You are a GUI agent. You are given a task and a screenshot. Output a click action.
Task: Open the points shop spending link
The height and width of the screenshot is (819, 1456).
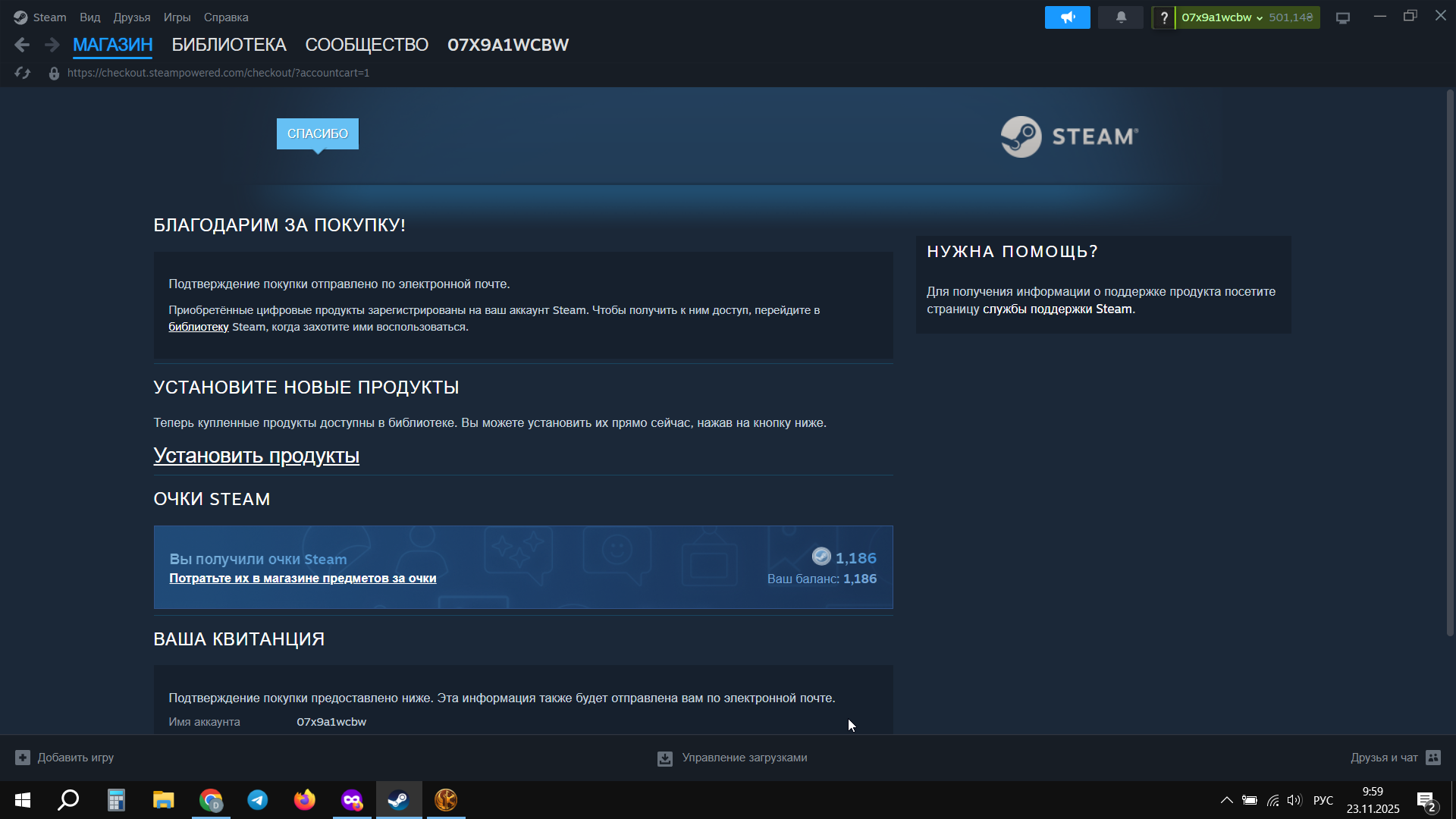(302, 578)
